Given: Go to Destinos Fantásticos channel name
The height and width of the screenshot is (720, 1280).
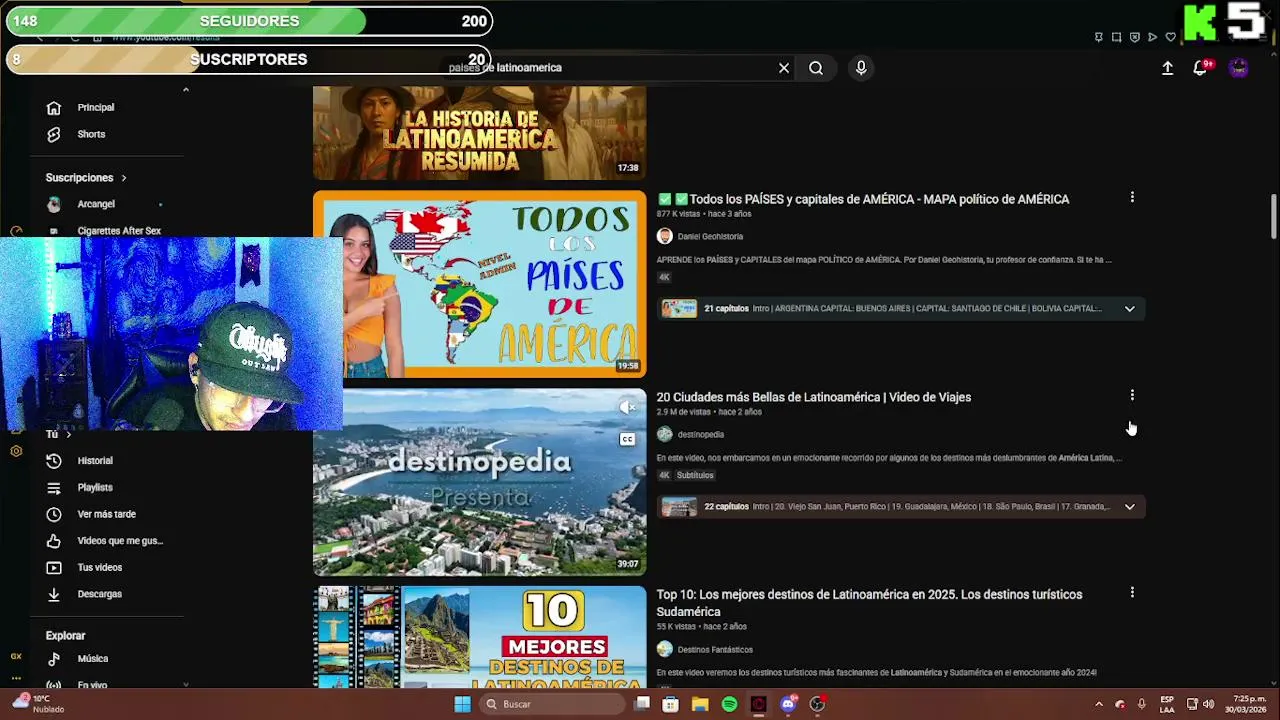Looking at the screenshot, I should coord(715,650).
